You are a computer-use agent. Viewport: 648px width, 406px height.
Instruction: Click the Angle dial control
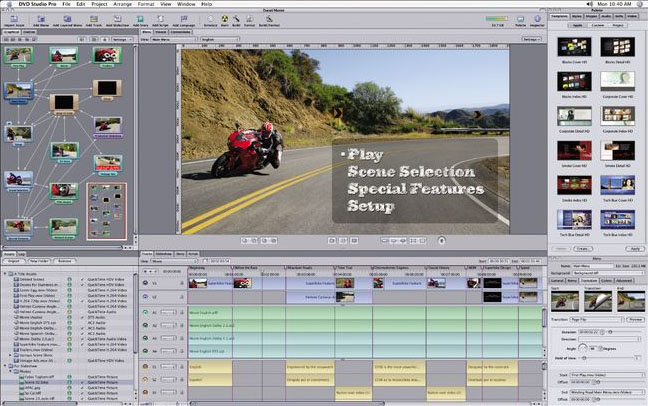pos(582,349)
